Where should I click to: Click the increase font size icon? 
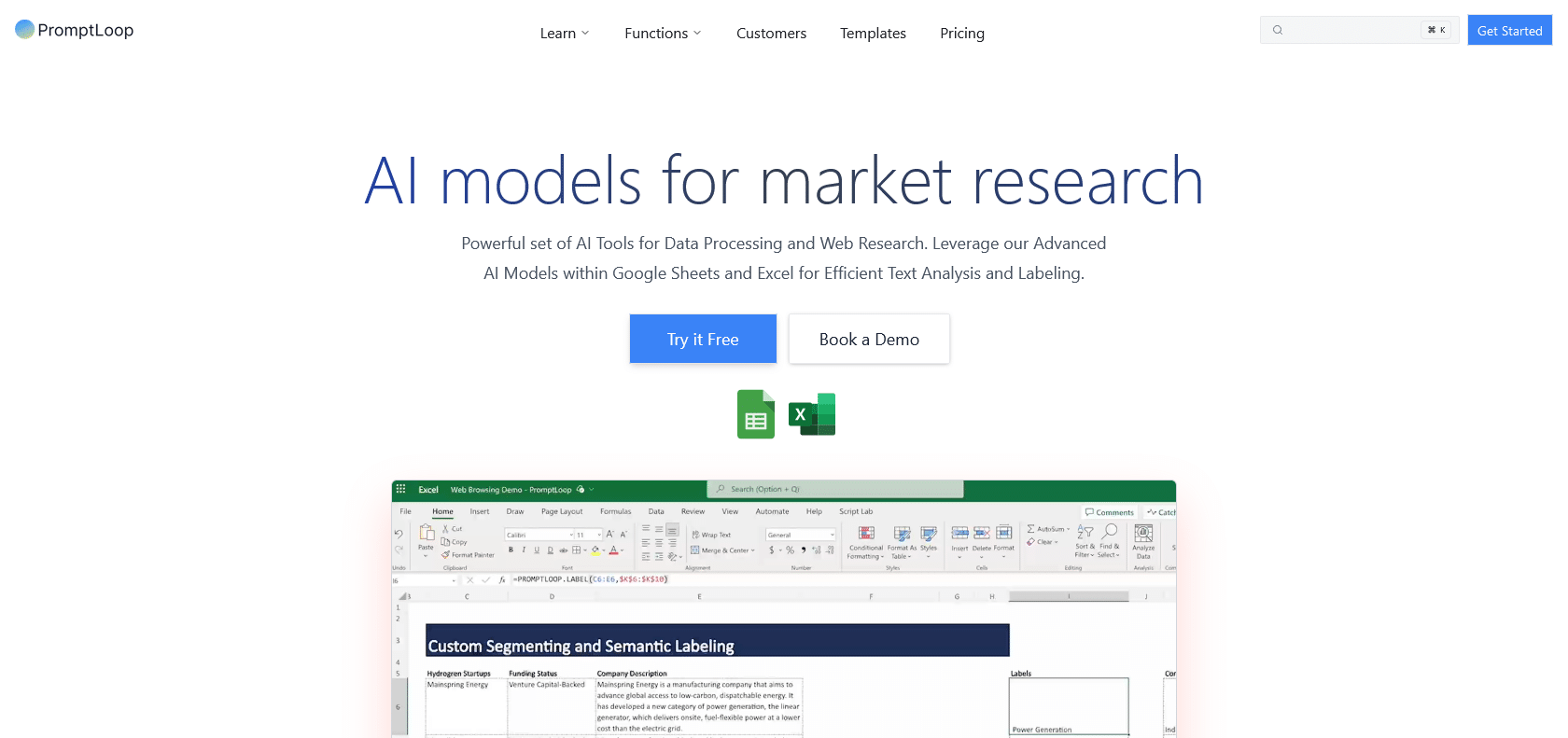pyautogui.click(x=610, y=535)
